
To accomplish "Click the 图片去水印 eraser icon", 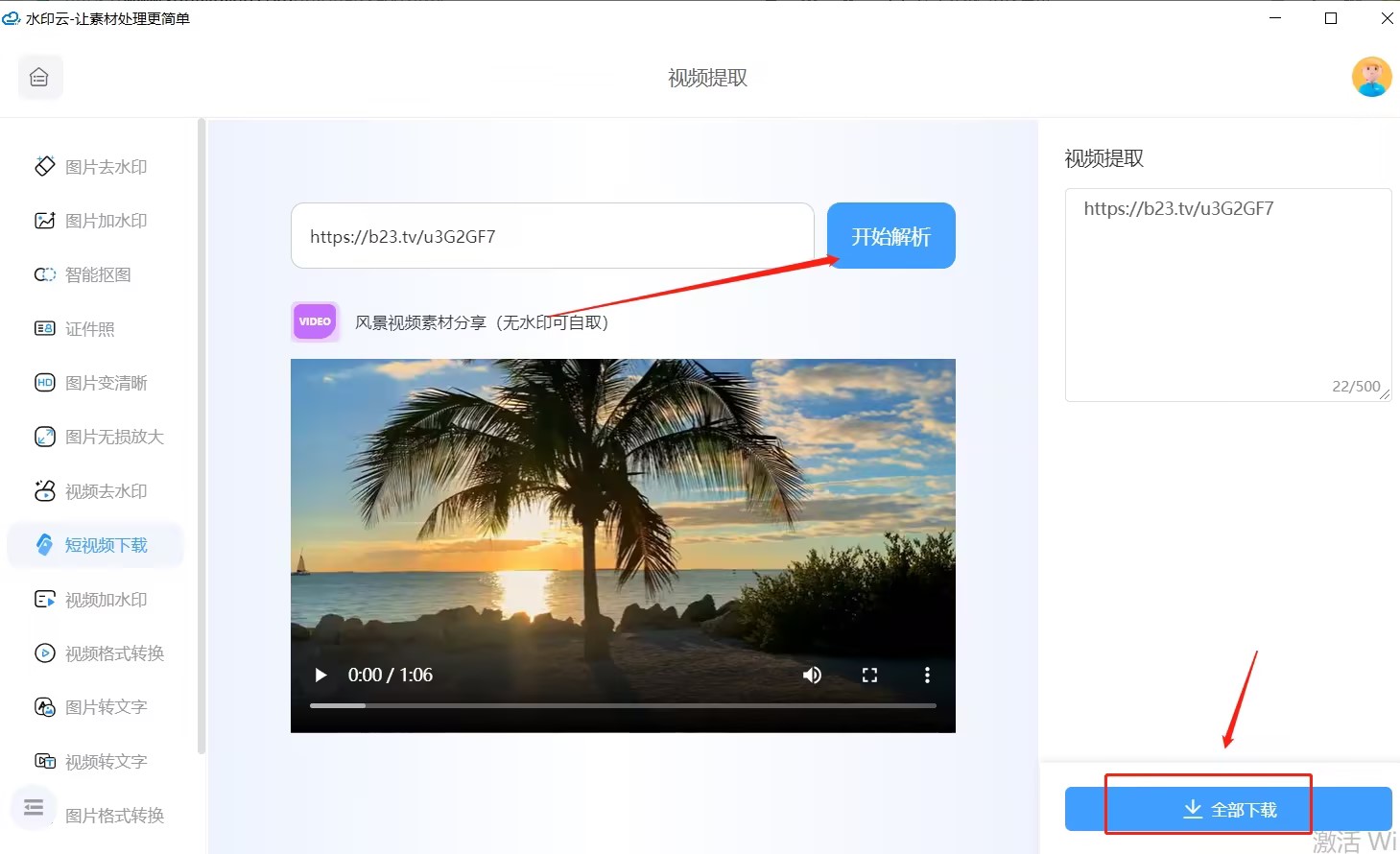I will pyautogui.click(x=45, y=166).
